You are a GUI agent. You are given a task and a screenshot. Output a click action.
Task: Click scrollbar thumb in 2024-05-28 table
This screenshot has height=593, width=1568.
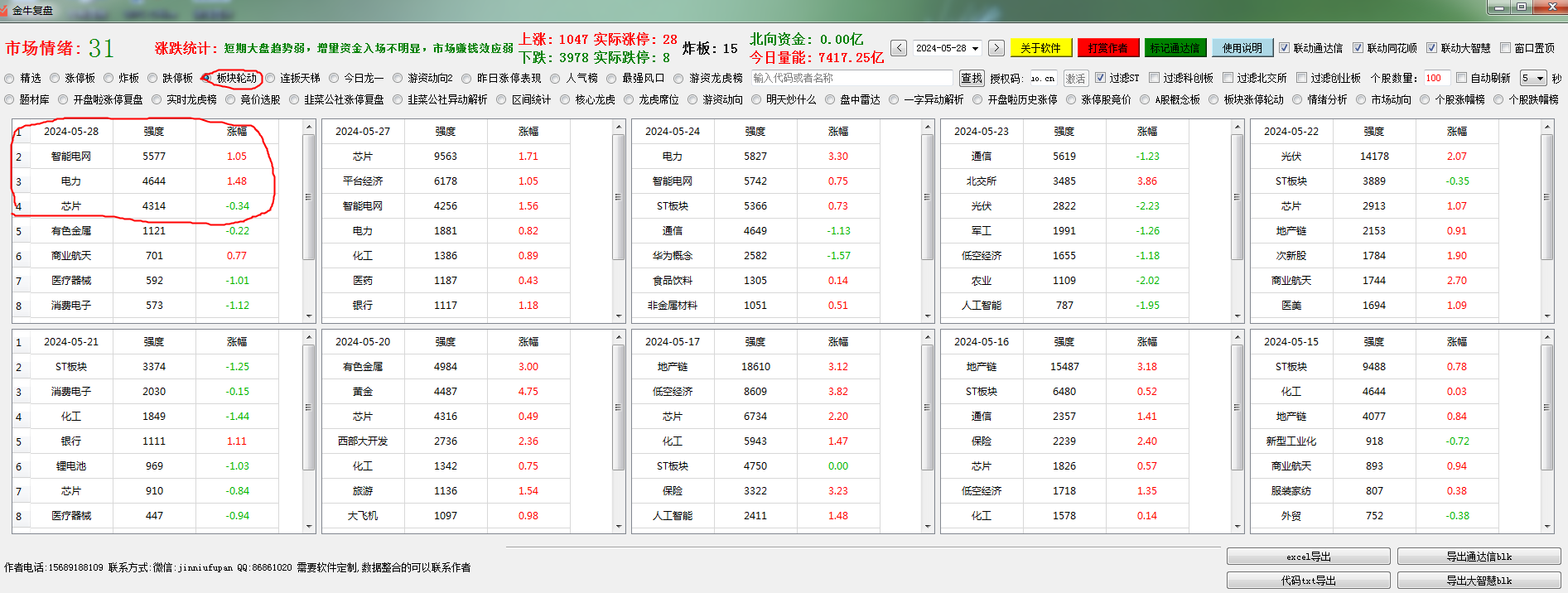(x=308, y=197)
